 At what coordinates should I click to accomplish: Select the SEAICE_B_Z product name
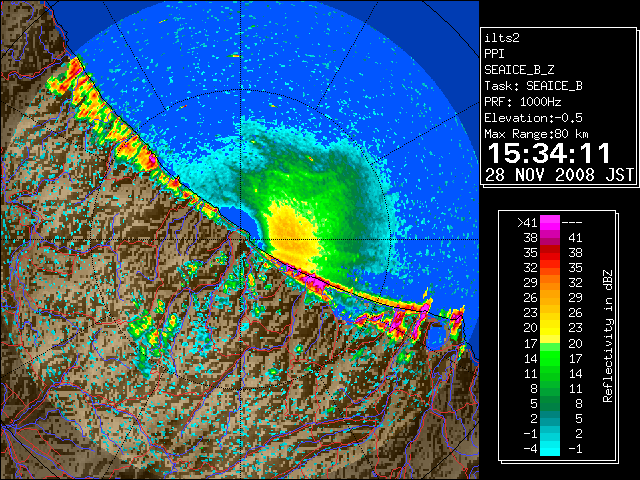coord(519,70)
